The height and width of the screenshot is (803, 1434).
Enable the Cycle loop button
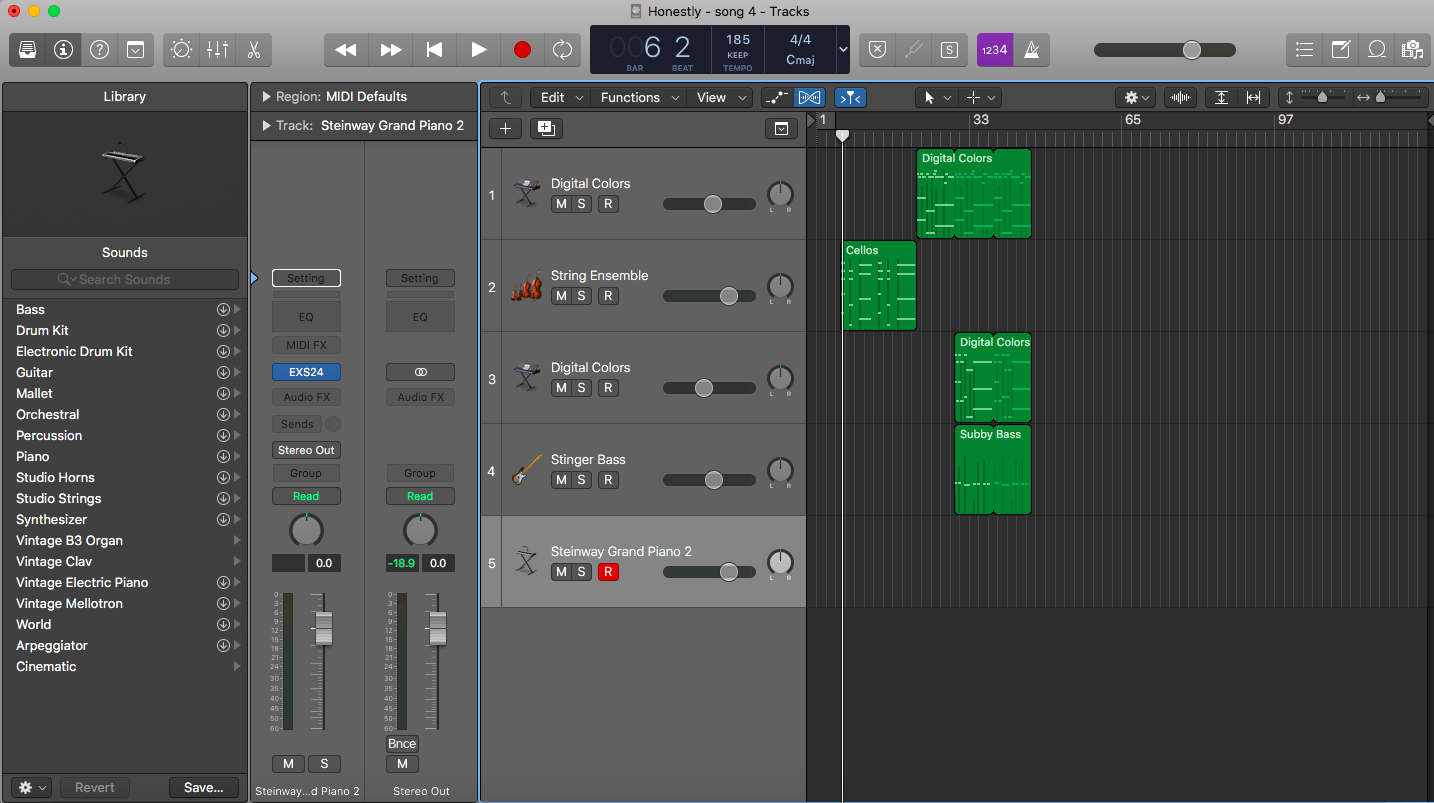[x=563, y=49]
